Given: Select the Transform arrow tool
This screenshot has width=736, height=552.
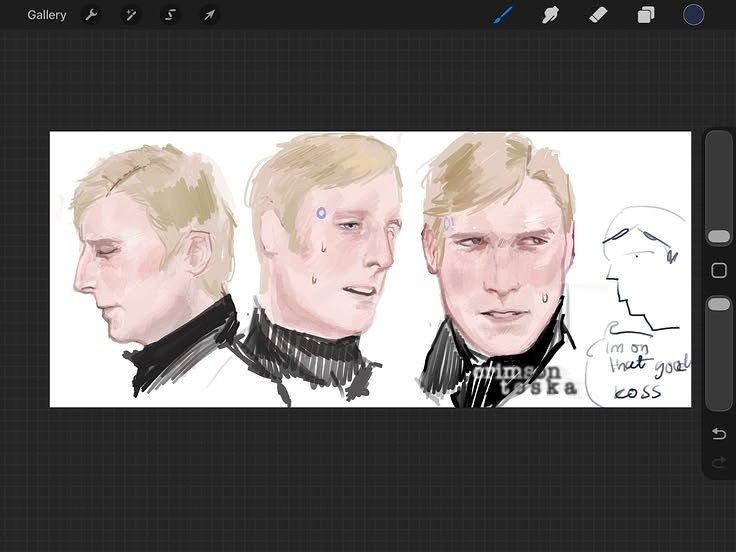Looking at the screenshot, I should tap(209, 15).
